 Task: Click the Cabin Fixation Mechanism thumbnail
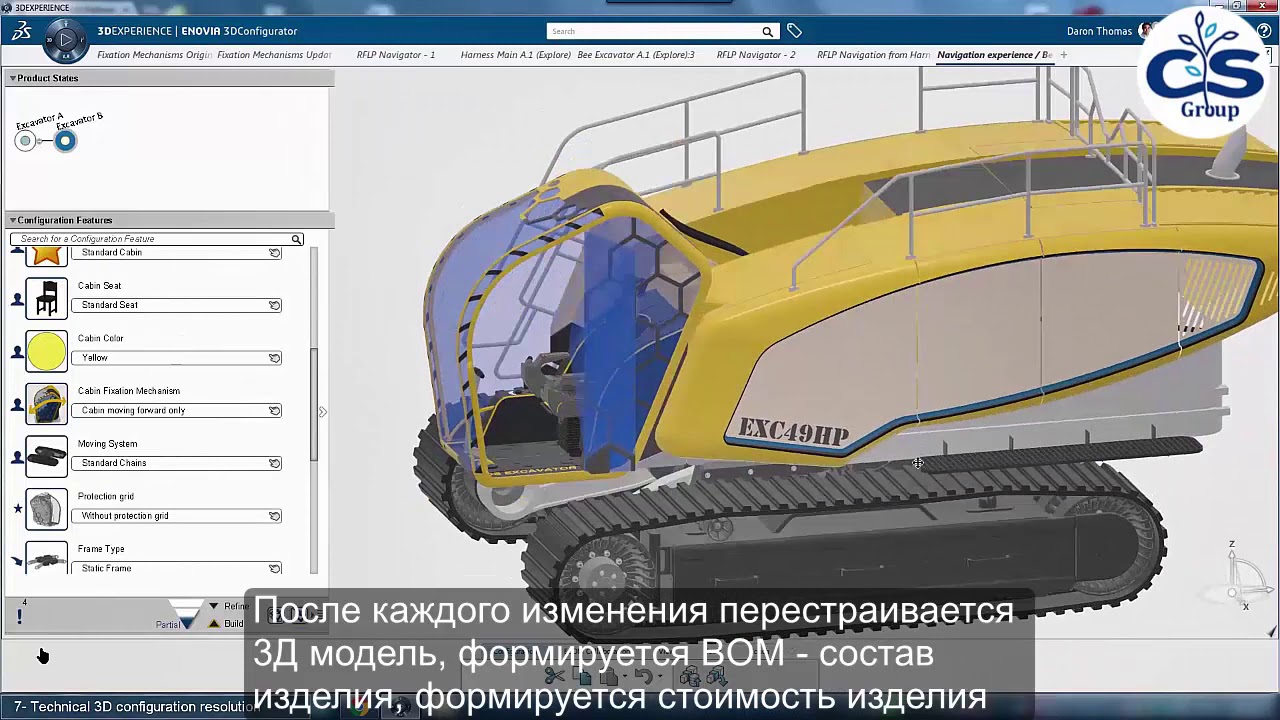point(46,404)
